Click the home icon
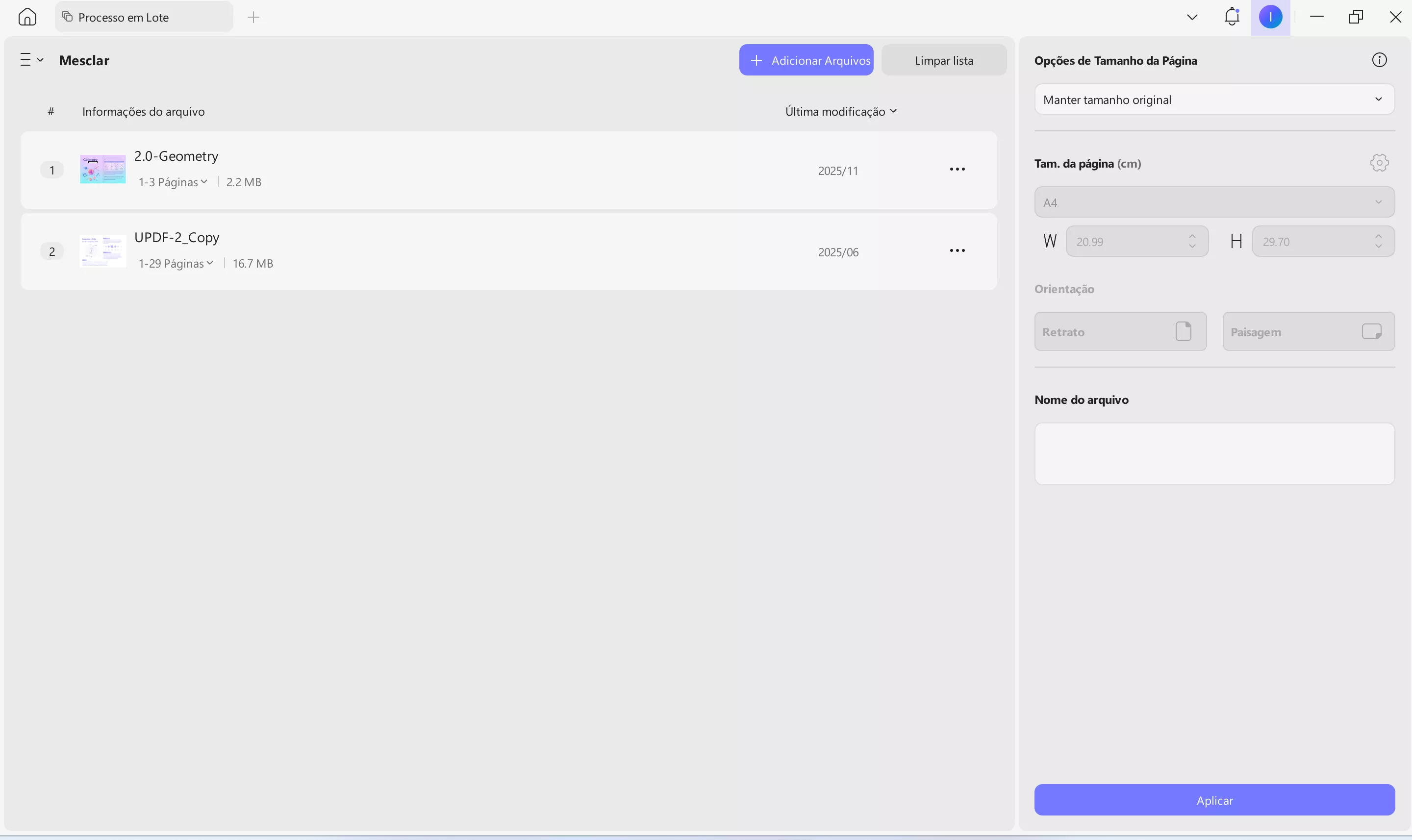 pos(27,17)
